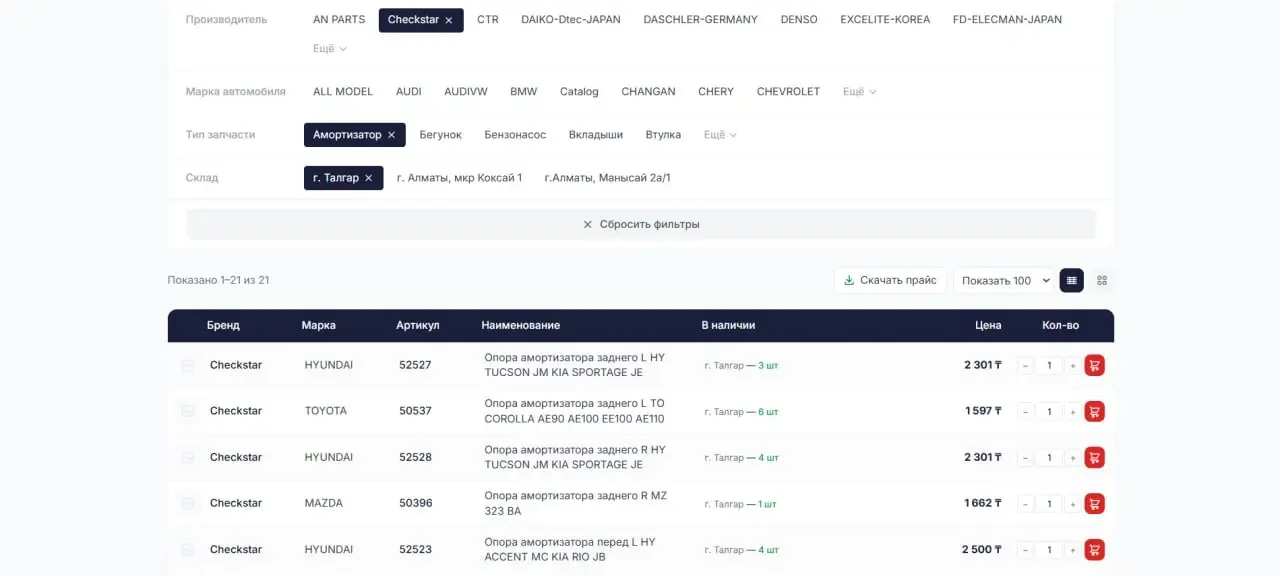This screenshot has width=1280, height=576.
Task: Edit the quantity field for article 52527
Action: pos(1049,366)
